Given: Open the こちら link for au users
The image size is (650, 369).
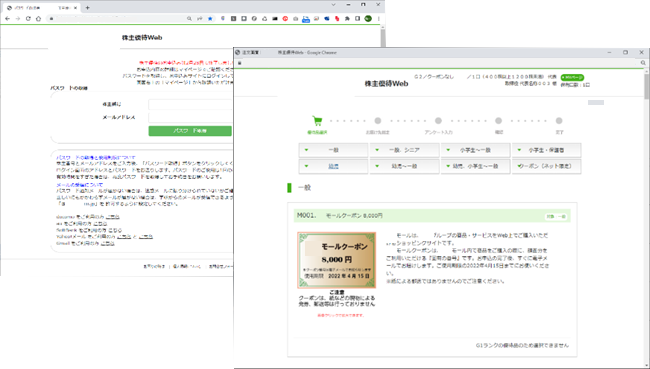Looking at the screenshot, I should pos(100,223).
